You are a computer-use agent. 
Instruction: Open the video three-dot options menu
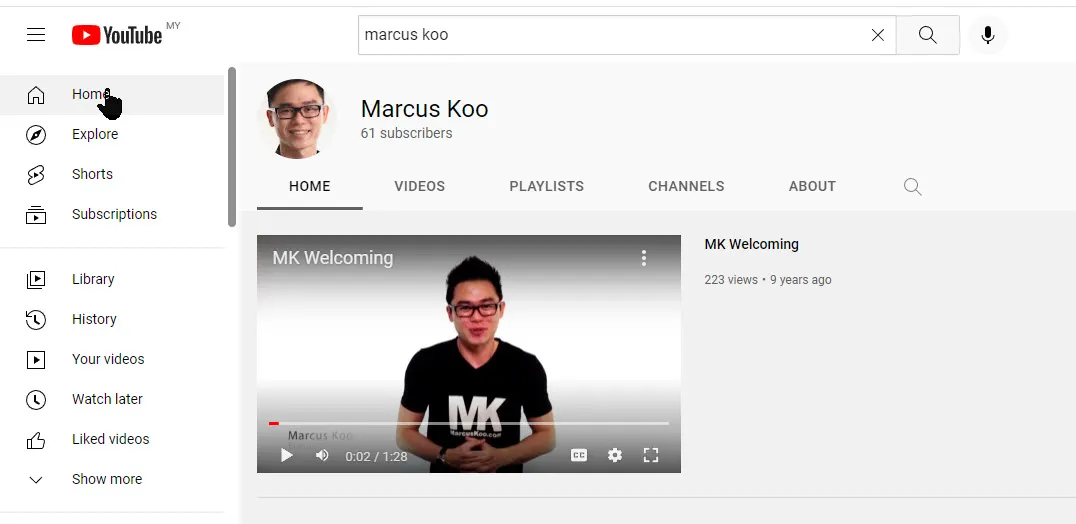(644, 258)
